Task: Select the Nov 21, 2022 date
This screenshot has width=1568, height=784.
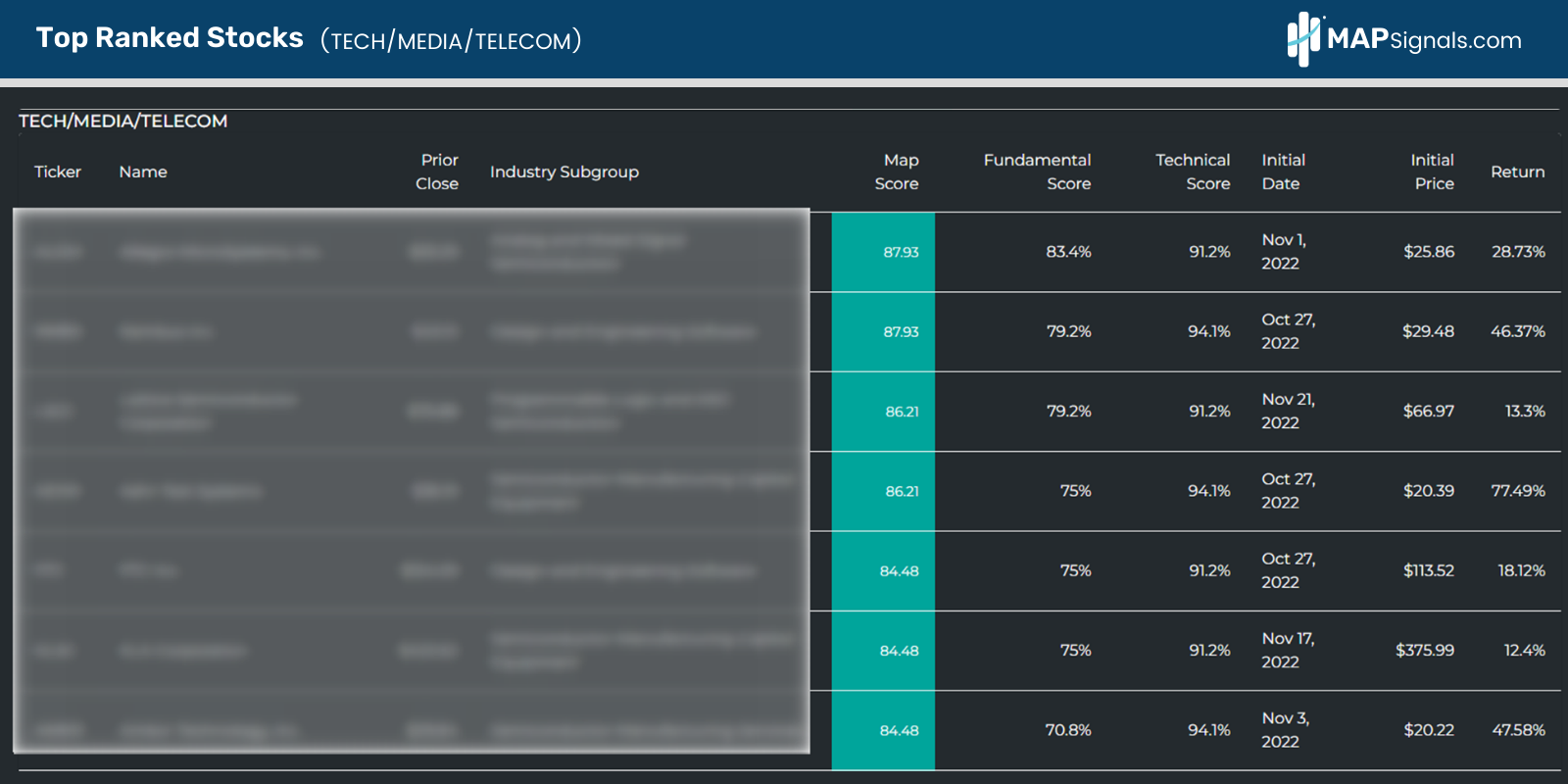Action: 1289,411
